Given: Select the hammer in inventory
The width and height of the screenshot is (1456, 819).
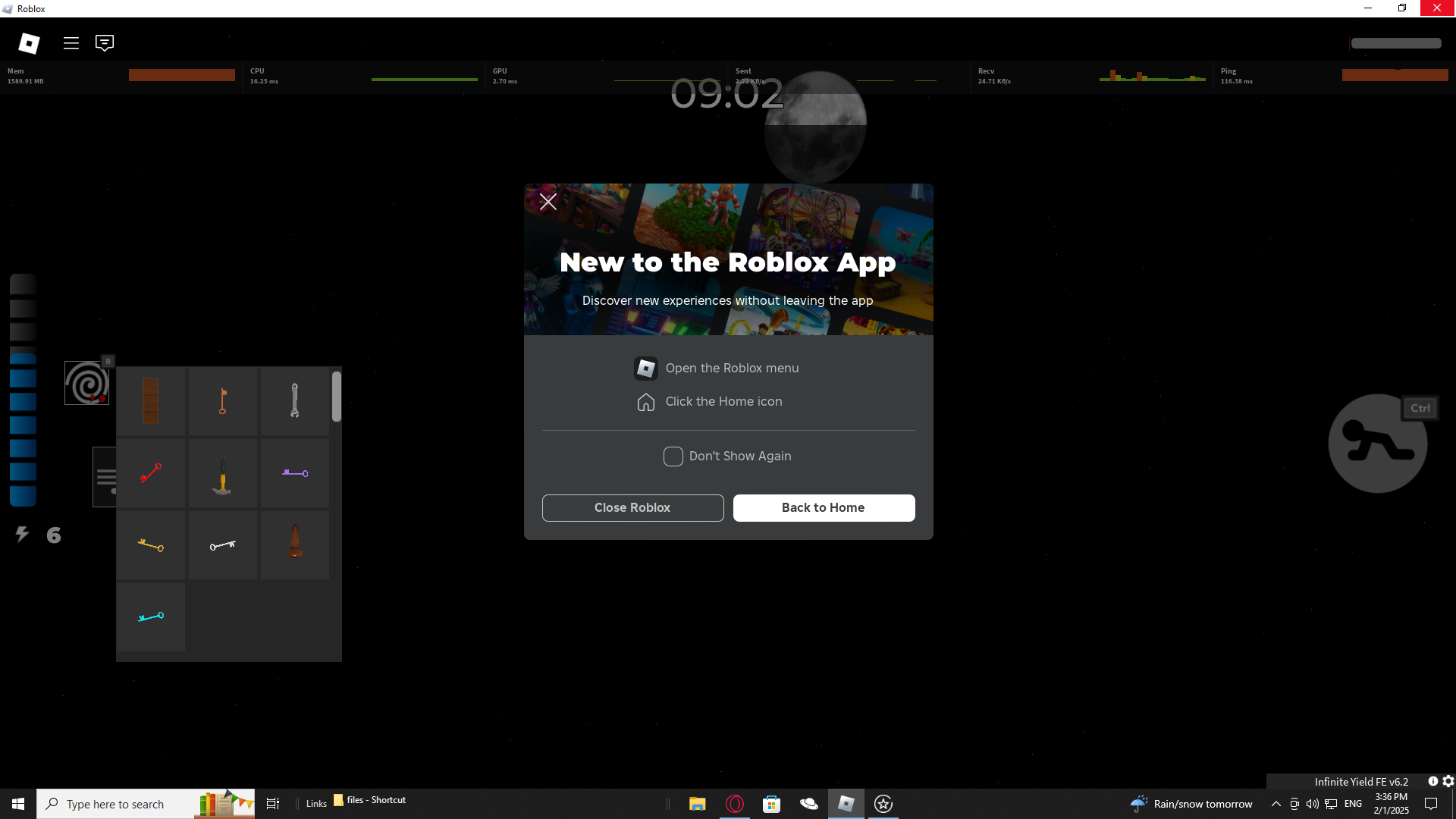Looking at the screenshot, I should (x=222, y=473).
